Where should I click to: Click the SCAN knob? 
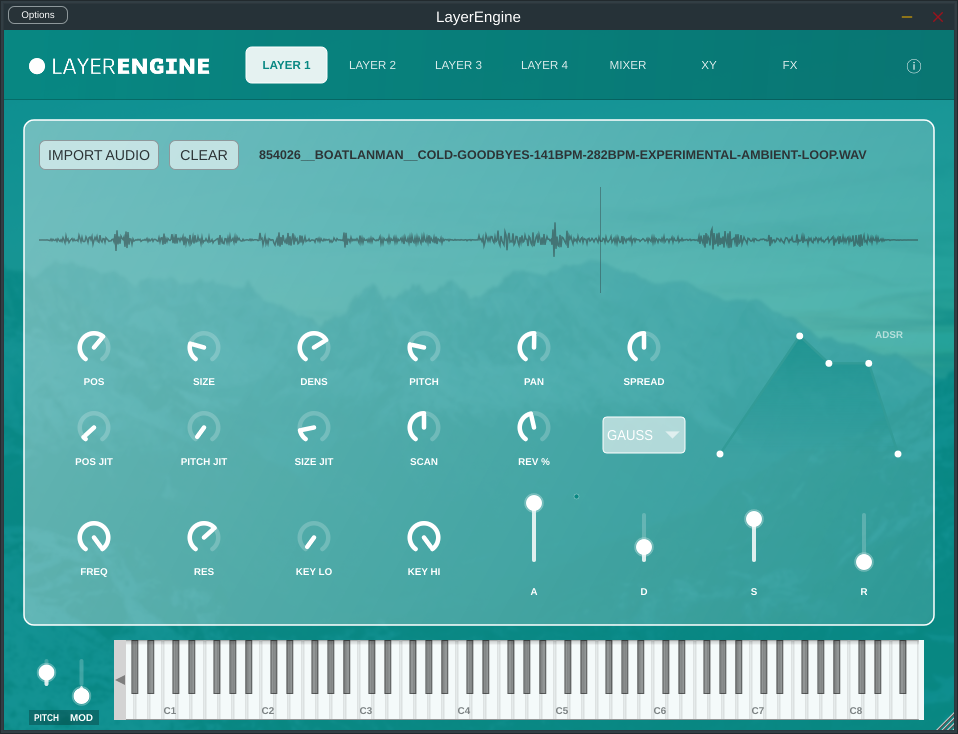click(423, 427)
